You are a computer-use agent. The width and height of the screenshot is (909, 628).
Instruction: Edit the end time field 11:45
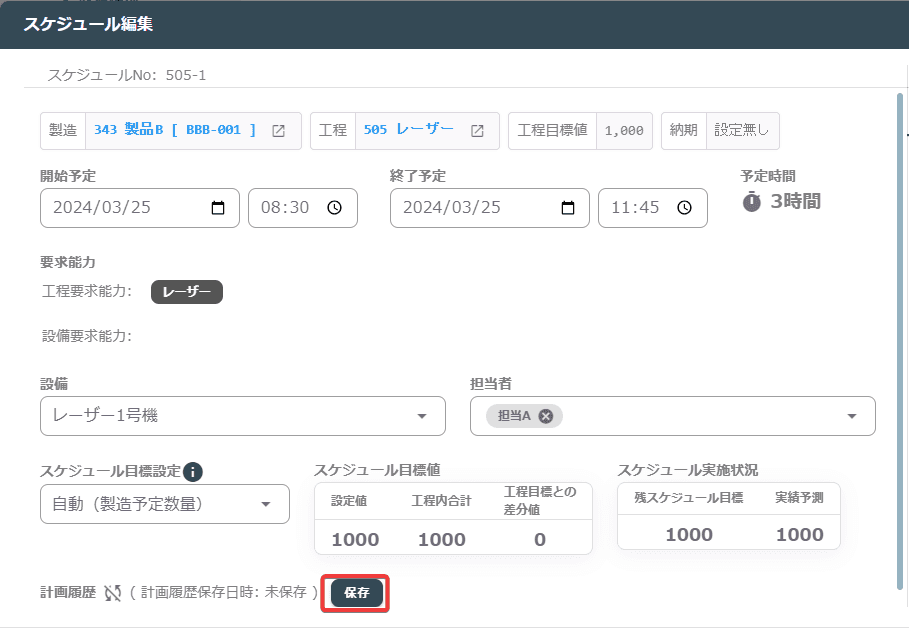tap(653, 208)
